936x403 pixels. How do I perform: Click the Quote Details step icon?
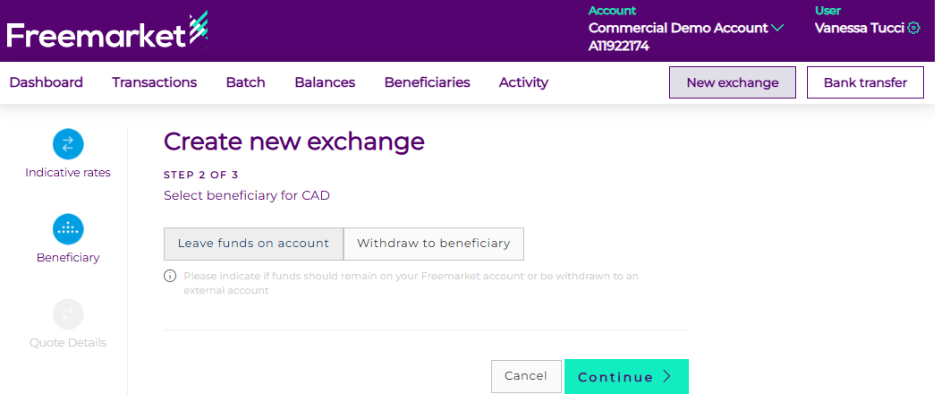click(x=68, y=314)
